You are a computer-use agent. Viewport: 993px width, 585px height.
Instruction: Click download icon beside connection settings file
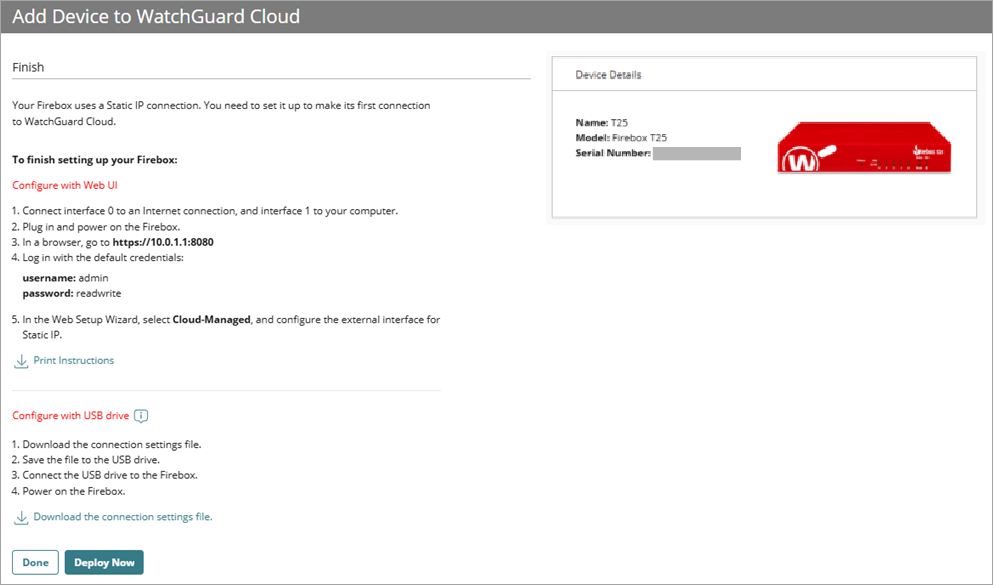click(x=21, y=517)
